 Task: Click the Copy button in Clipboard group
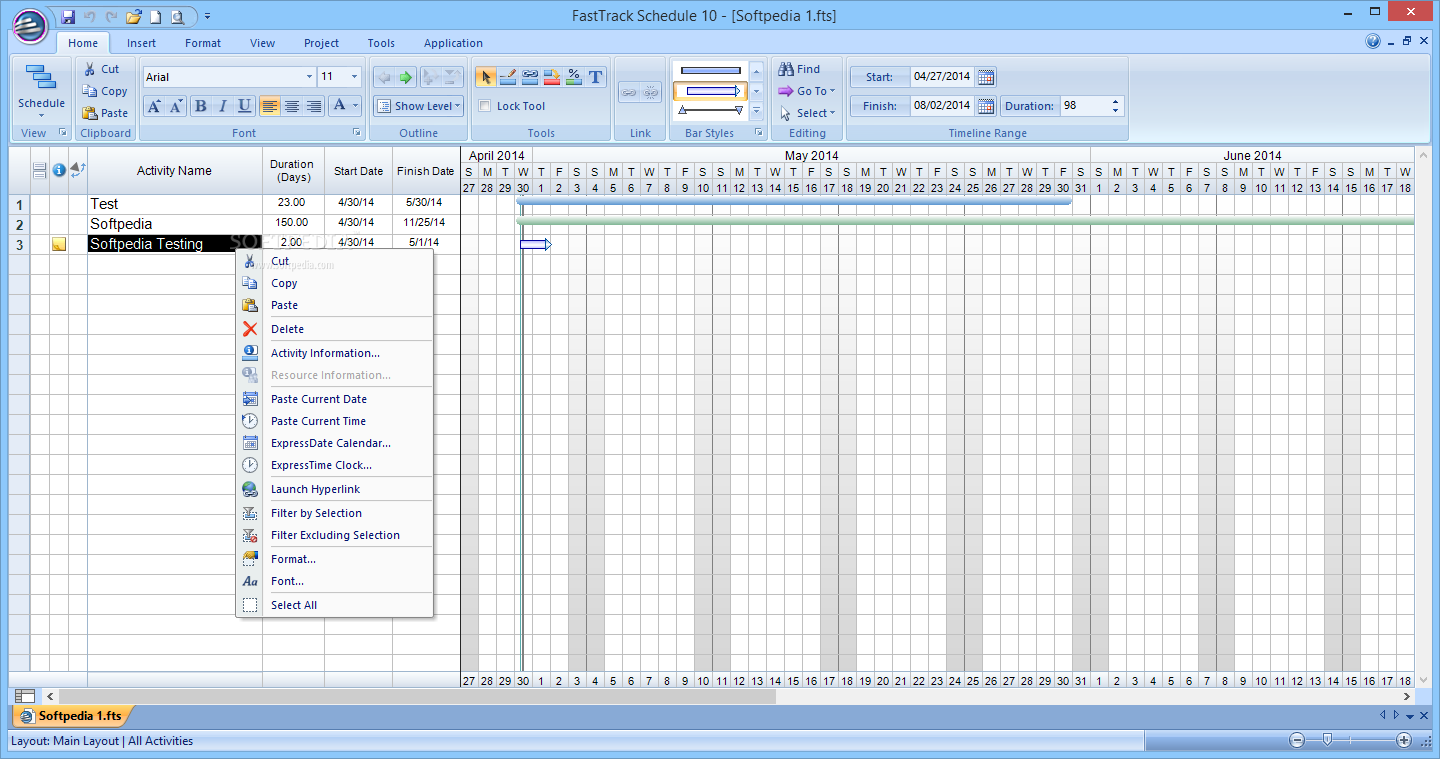coord(105,91)
